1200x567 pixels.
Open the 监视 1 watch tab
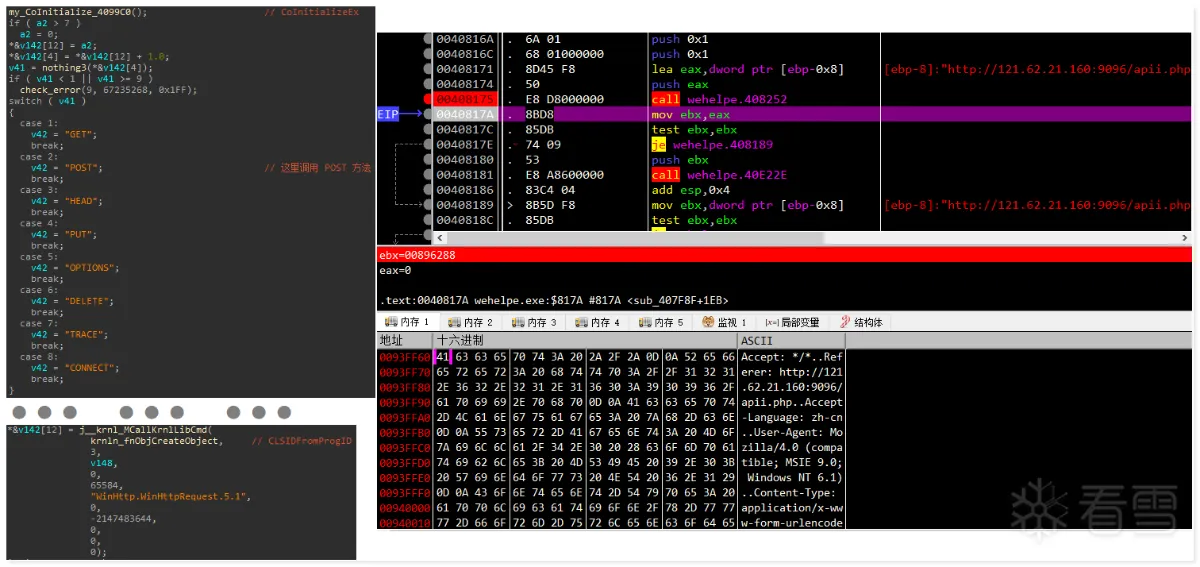pyautogui.click(x=724, y=322)
